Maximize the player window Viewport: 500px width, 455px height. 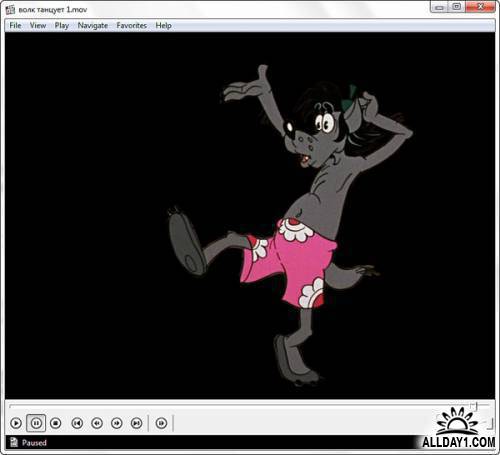[x=457, y=7]
